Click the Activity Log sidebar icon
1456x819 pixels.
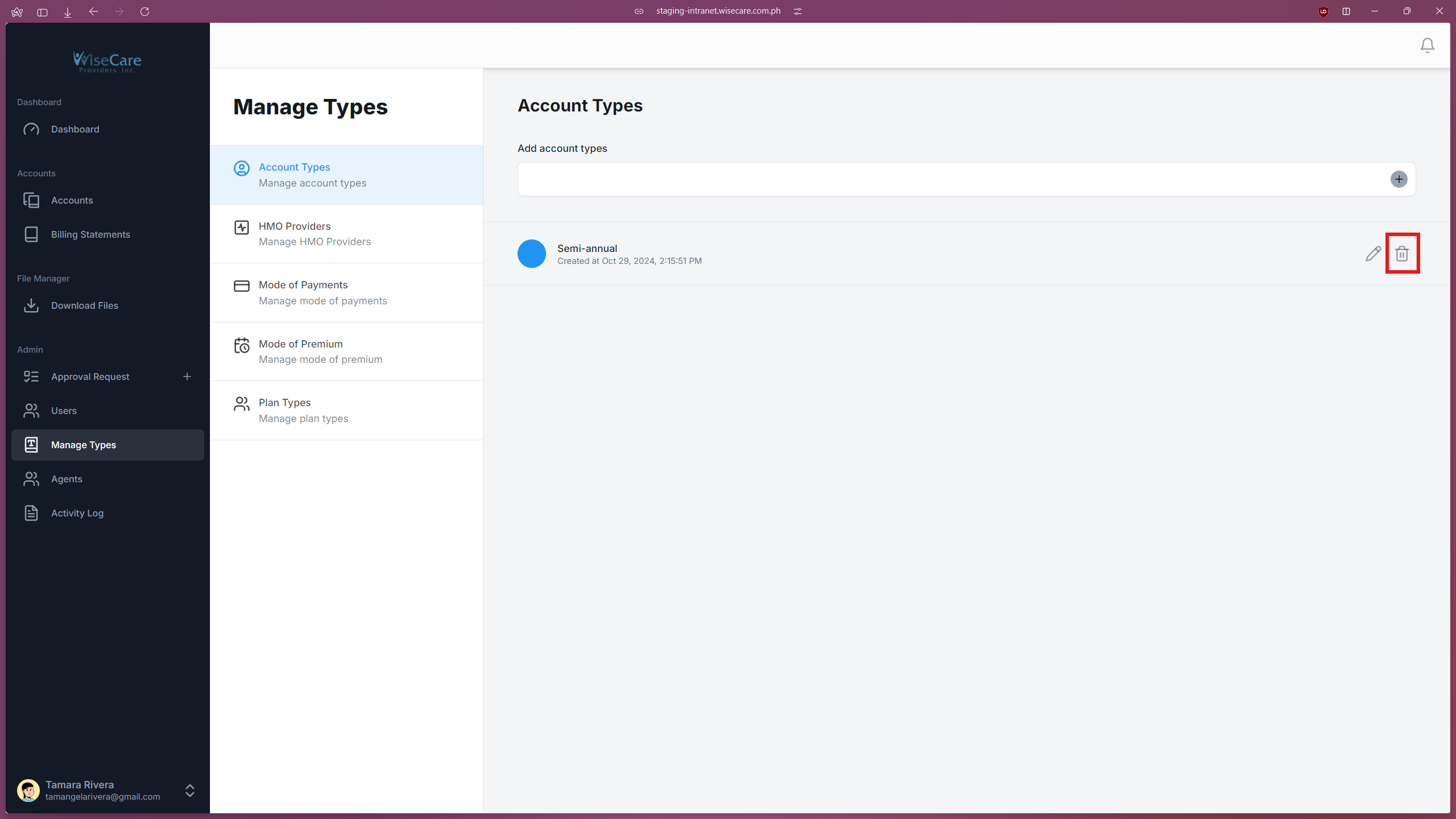(x=31, y=512)
